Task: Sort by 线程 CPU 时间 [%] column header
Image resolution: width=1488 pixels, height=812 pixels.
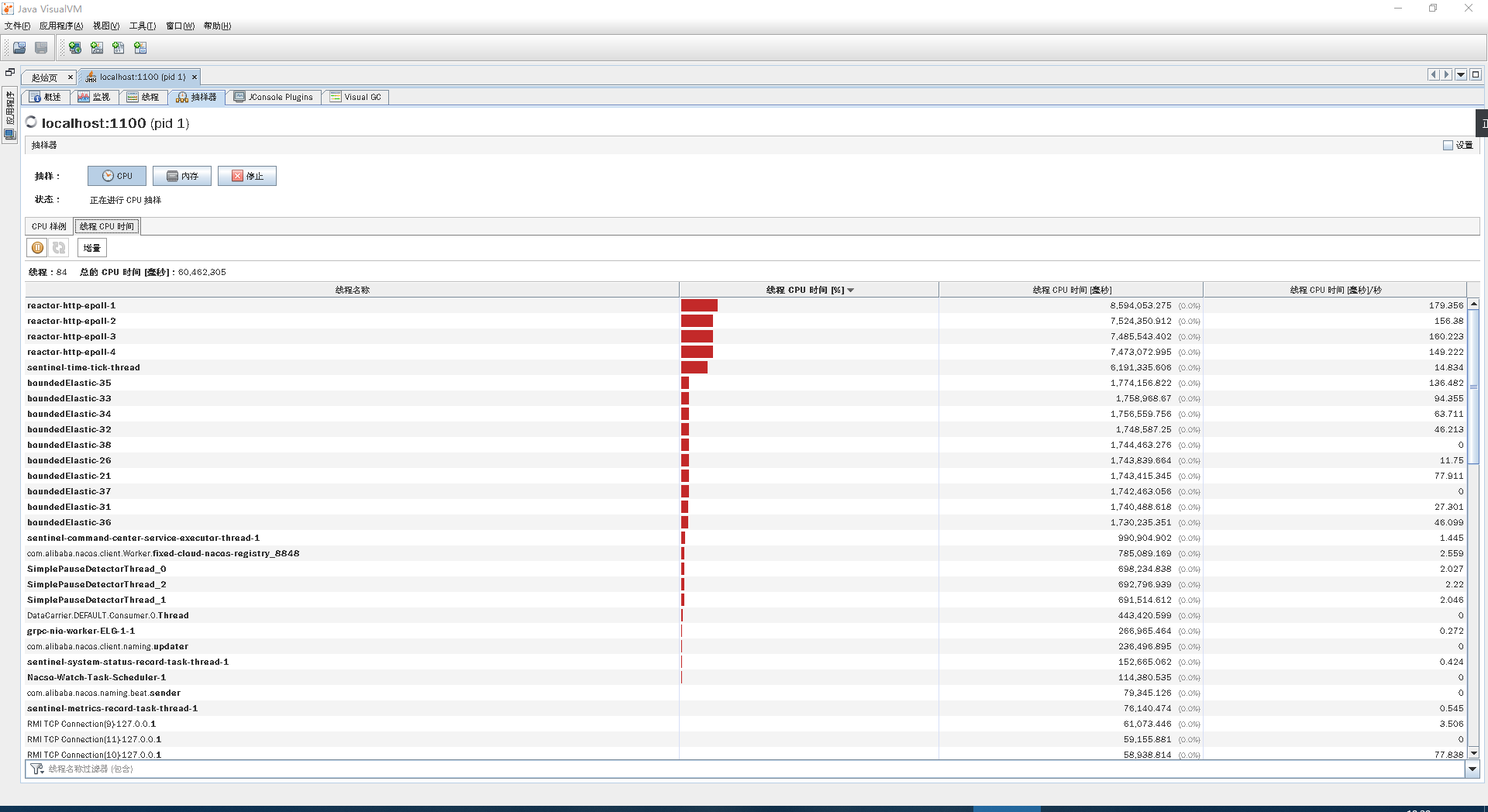Action: coord(808,290)
